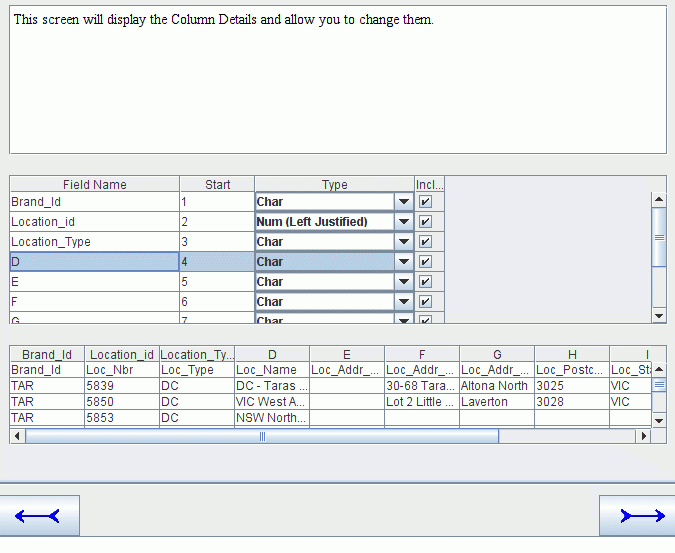Click the preview table's scroll down arrow
675x553 pixels.
(x=659, y=420)
